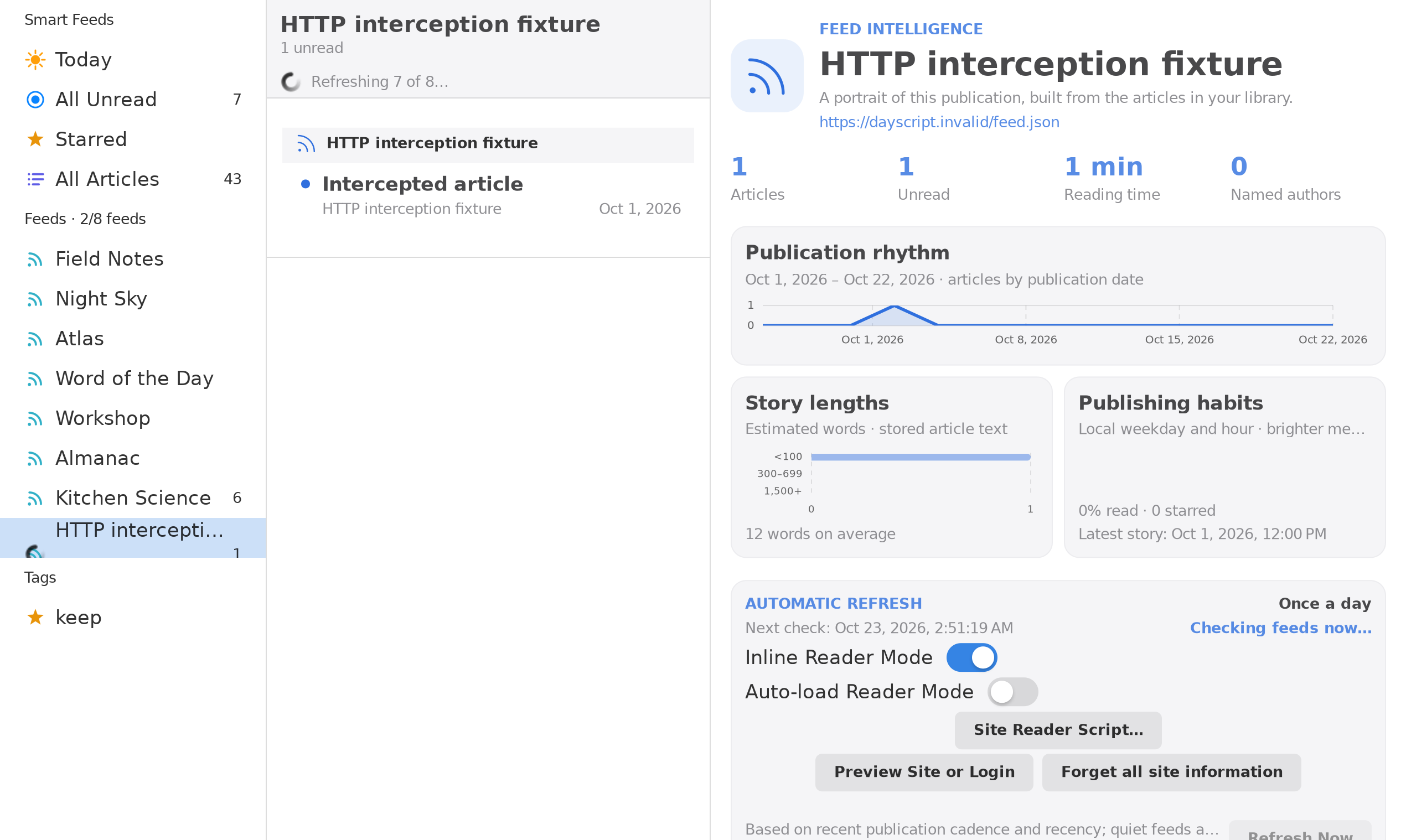Click the 1 min Reading time stat

(1112, 178)
